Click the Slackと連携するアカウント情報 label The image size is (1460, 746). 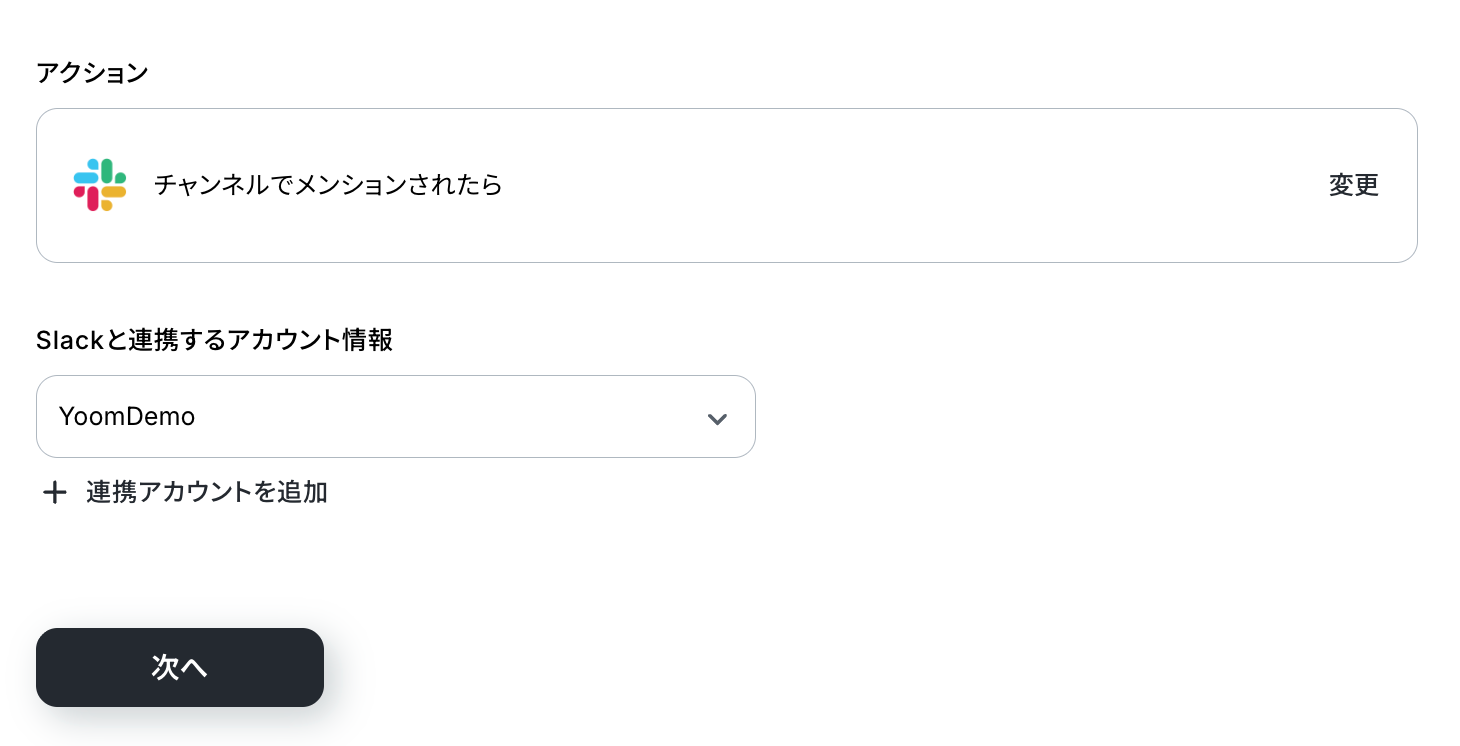tap(214, 340)
